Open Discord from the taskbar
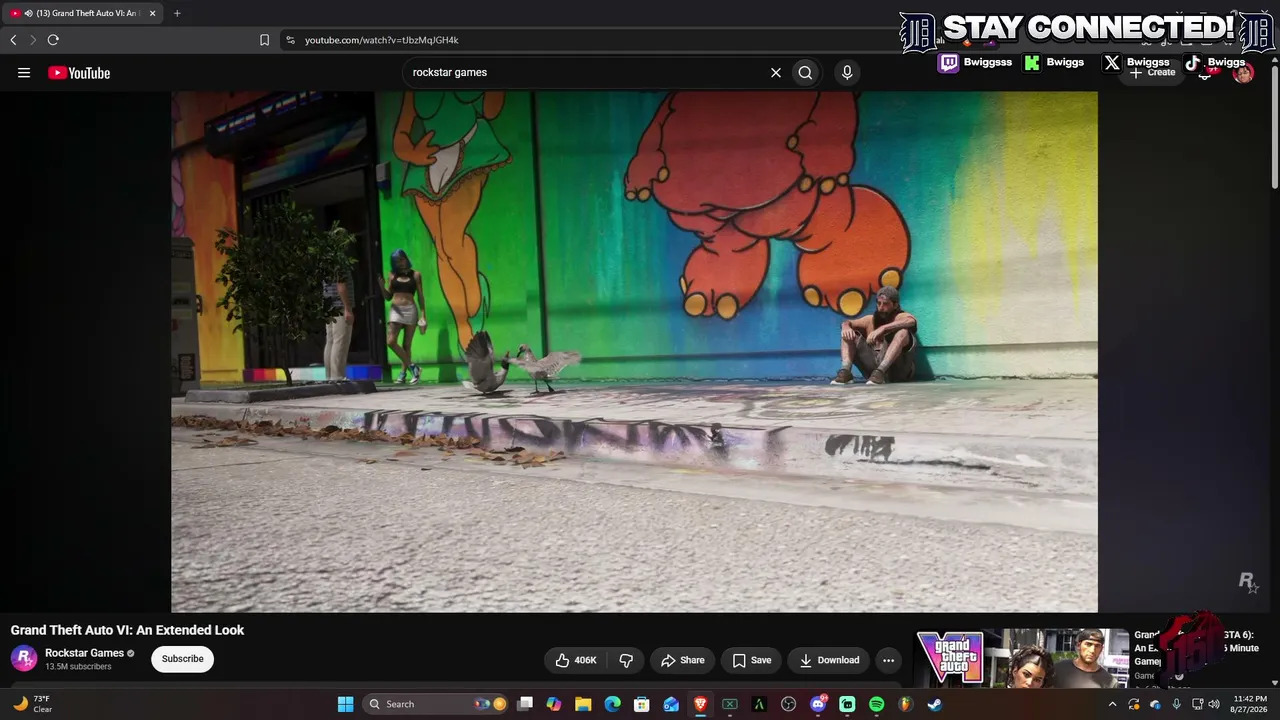 (x=818, y=704)
